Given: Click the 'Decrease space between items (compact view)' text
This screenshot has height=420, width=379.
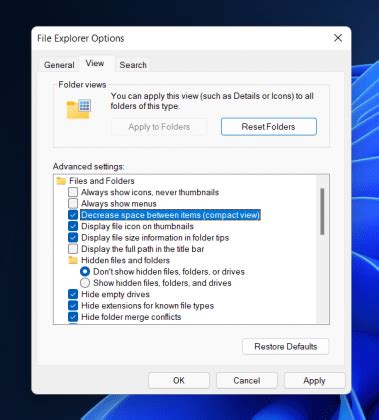Looking at the screenshot, I should (170, 215).
